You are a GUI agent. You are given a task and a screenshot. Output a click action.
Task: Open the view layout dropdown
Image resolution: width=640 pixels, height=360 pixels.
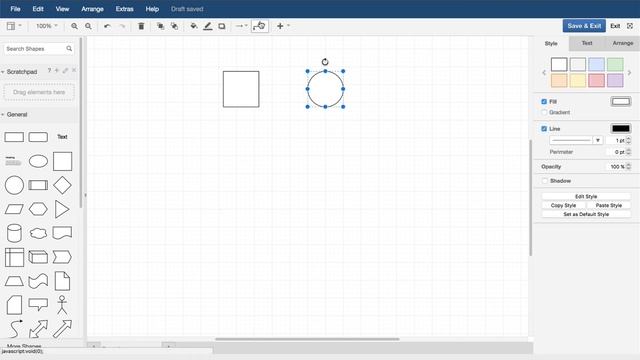[x=14, y=26]
